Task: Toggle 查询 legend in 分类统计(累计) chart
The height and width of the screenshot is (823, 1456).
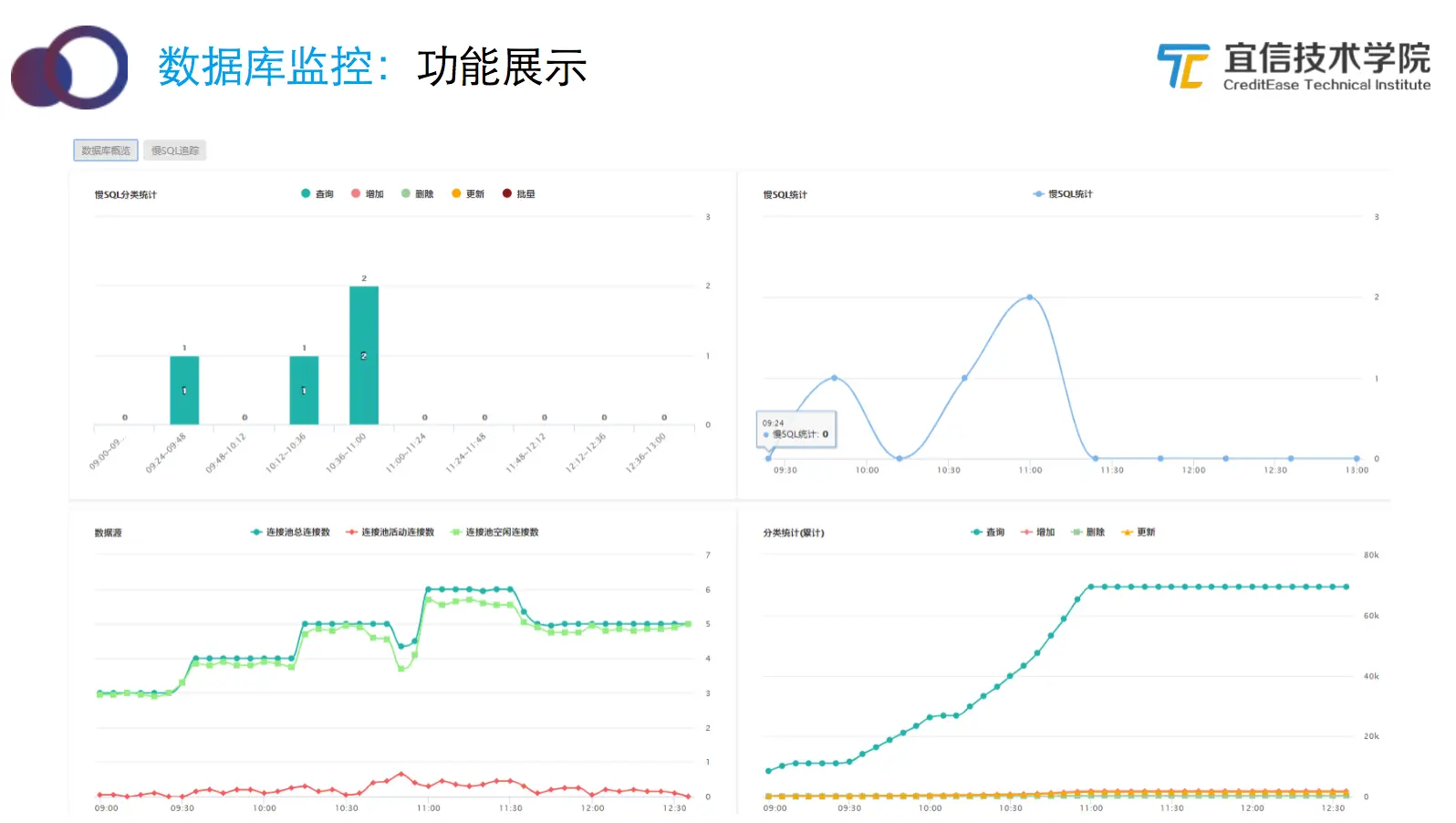Action: click(x=988, y=532)
